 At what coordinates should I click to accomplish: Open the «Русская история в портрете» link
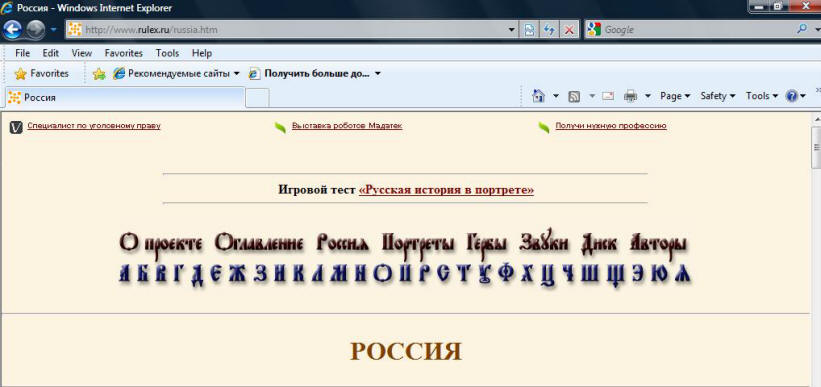(x=446, y=190)
